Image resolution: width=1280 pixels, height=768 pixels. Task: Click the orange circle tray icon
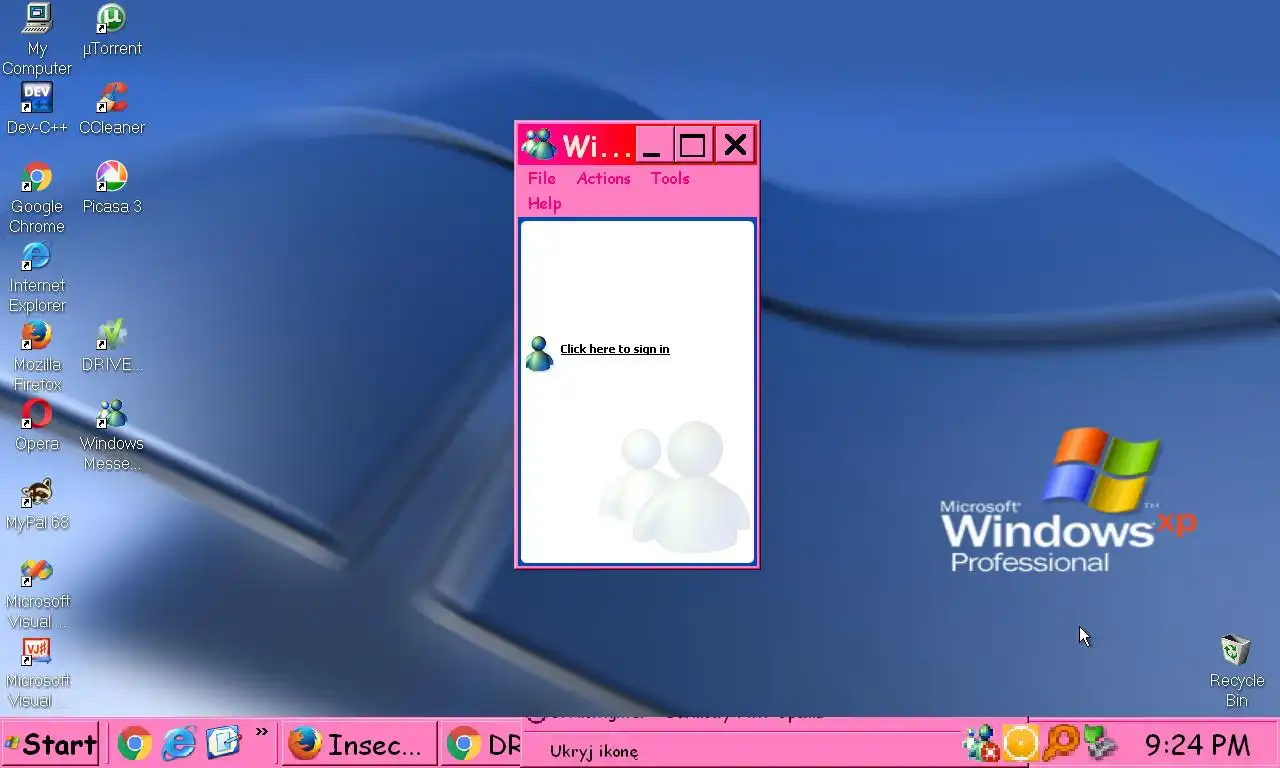pos(1021,743)
